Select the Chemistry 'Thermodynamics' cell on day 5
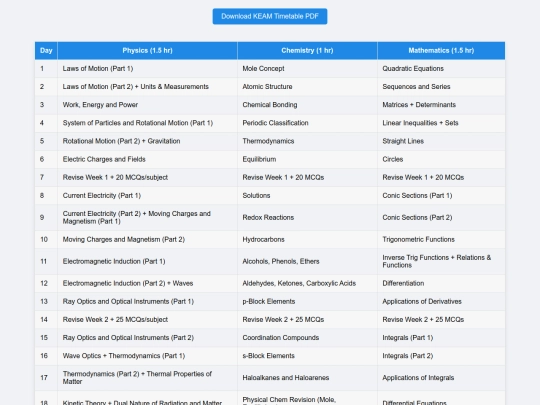This screenshot has width=540, height=405. (307, 141)
